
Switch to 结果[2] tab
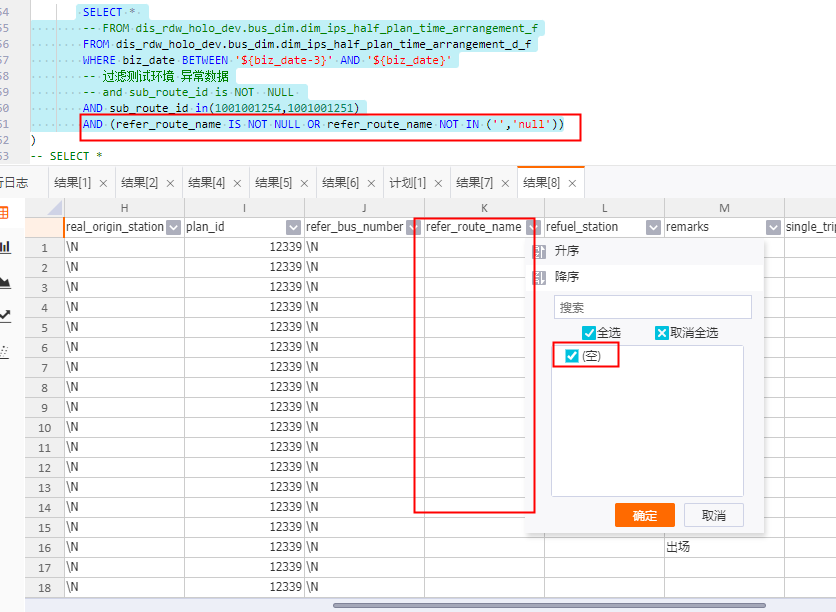pyautogui.click(x=140, y=183)
